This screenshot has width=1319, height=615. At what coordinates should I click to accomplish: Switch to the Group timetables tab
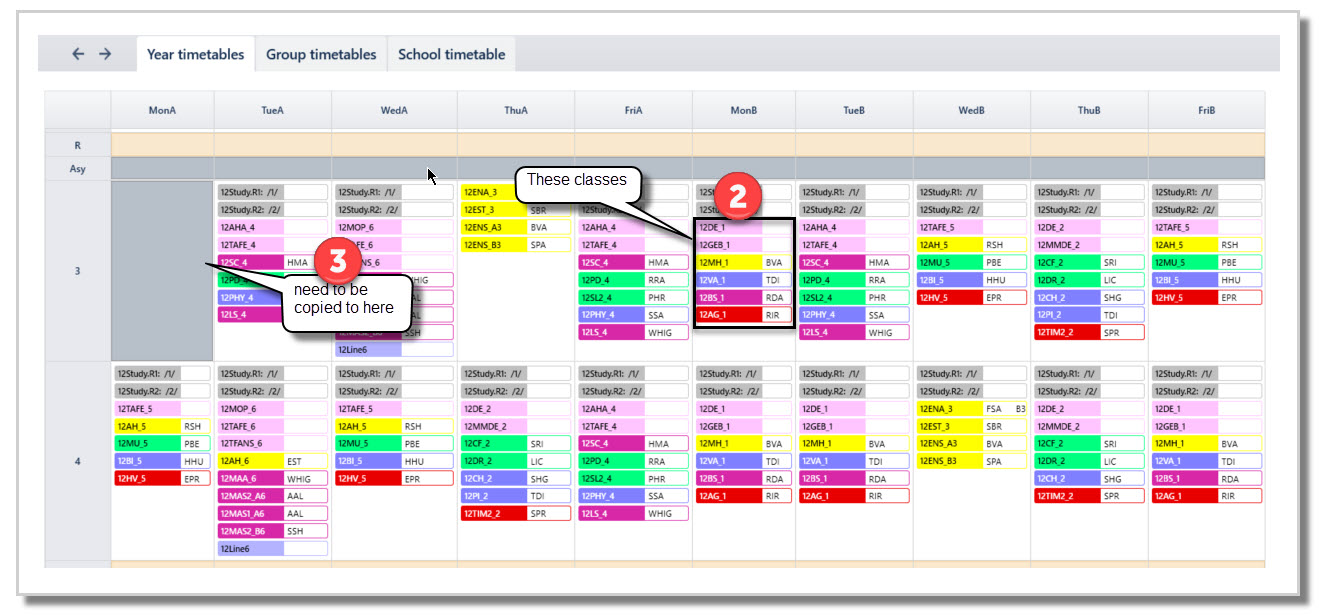point(321,54)
